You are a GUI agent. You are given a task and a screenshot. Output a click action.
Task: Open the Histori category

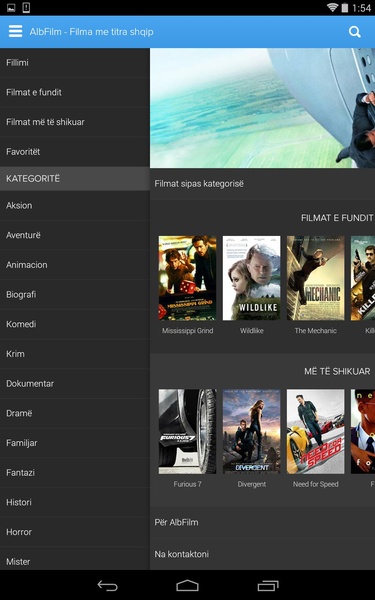tap(75, 502)
